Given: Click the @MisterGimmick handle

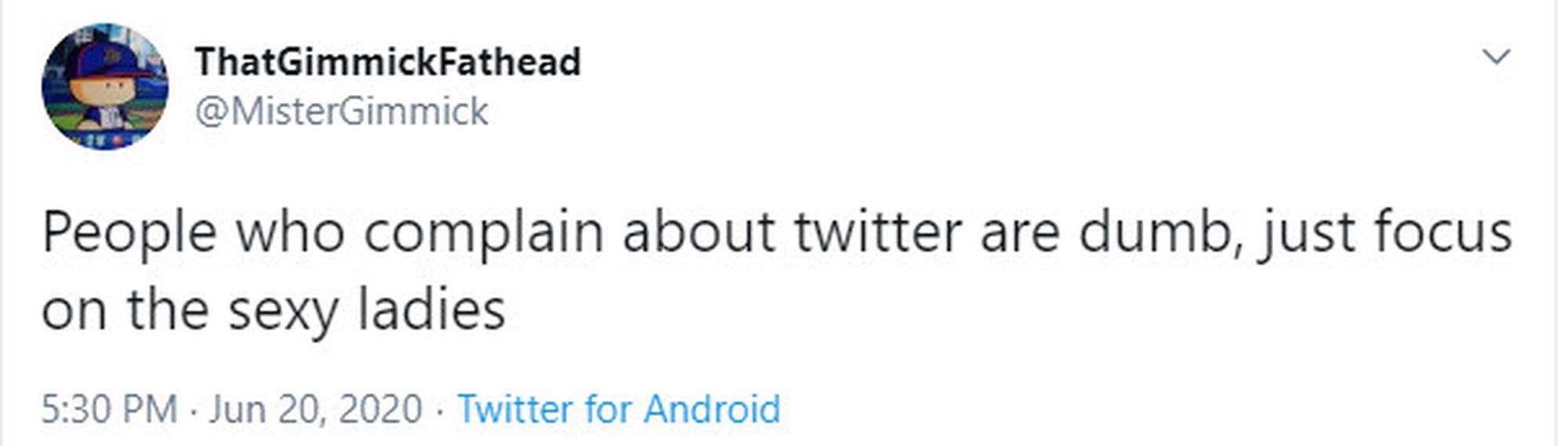Looking at the screenshot, I should (x=341, y=111).
